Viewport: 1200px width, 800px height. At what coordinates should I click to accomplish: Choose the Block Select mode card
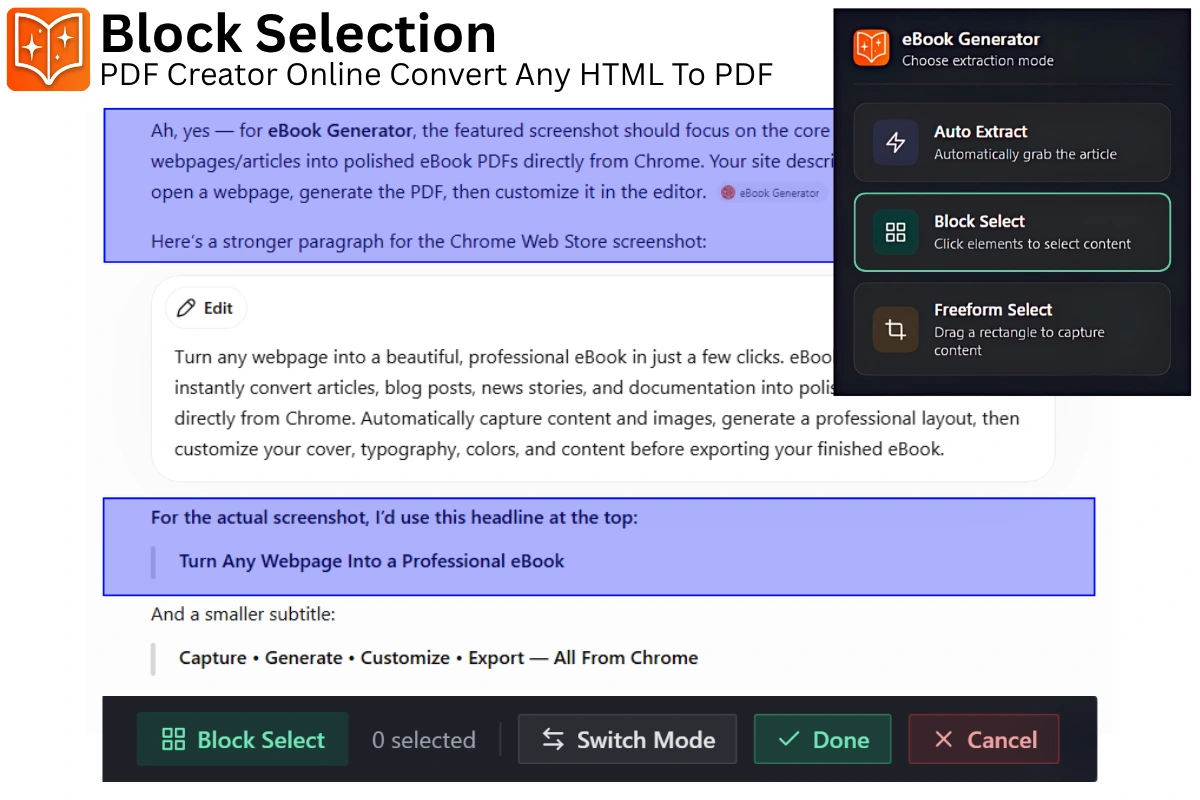coord(1012,232)
